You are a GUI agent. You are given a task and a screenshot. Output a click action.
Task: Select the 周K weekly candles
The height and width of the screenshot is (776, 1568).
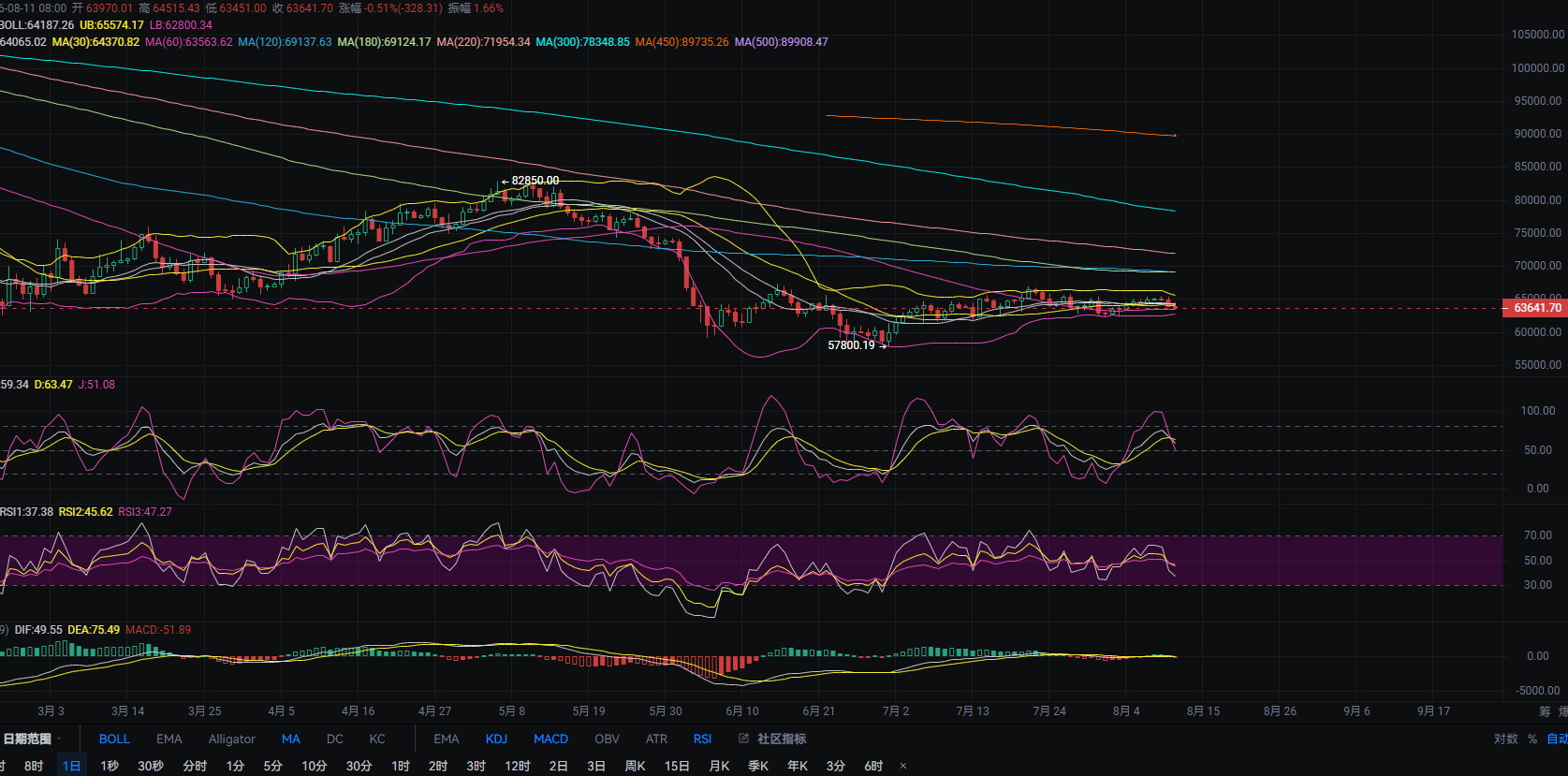[636, 766]
